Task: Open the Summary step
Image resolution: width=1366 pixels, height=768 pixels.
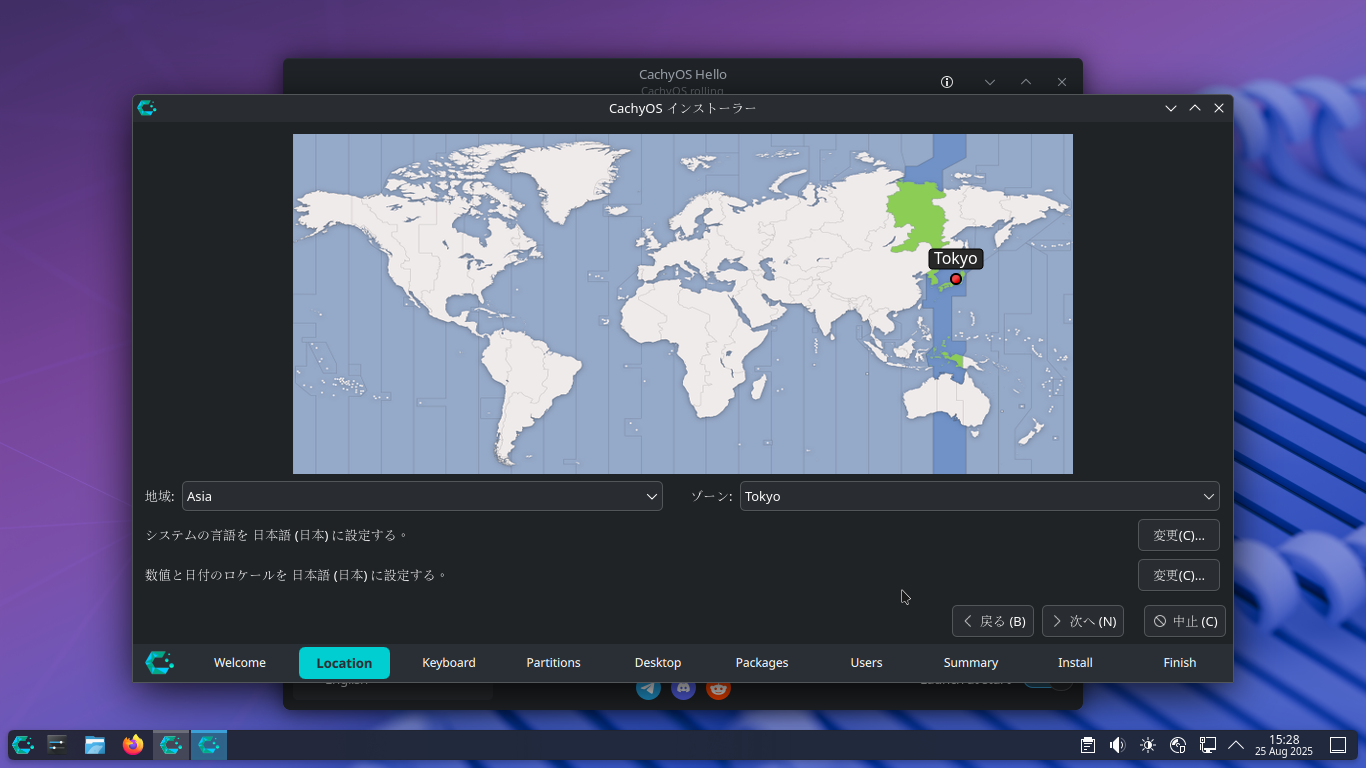Action: click(x=971, y=663)
